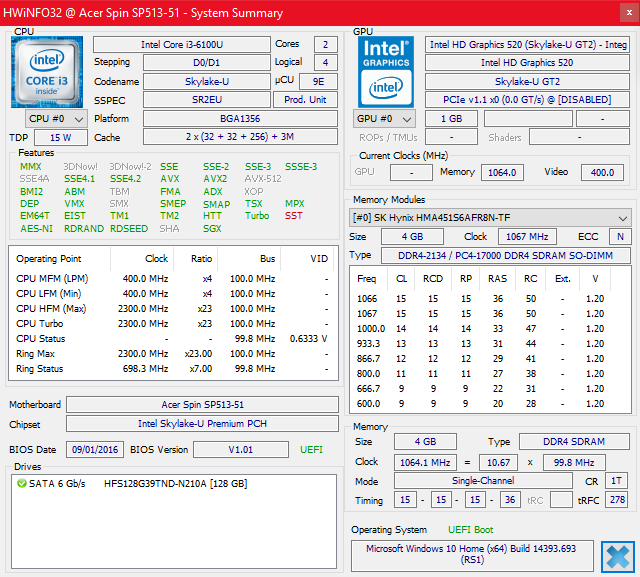640x577 pixels.
Task: Click the Cores value 2 field
Action: point(326,44)
